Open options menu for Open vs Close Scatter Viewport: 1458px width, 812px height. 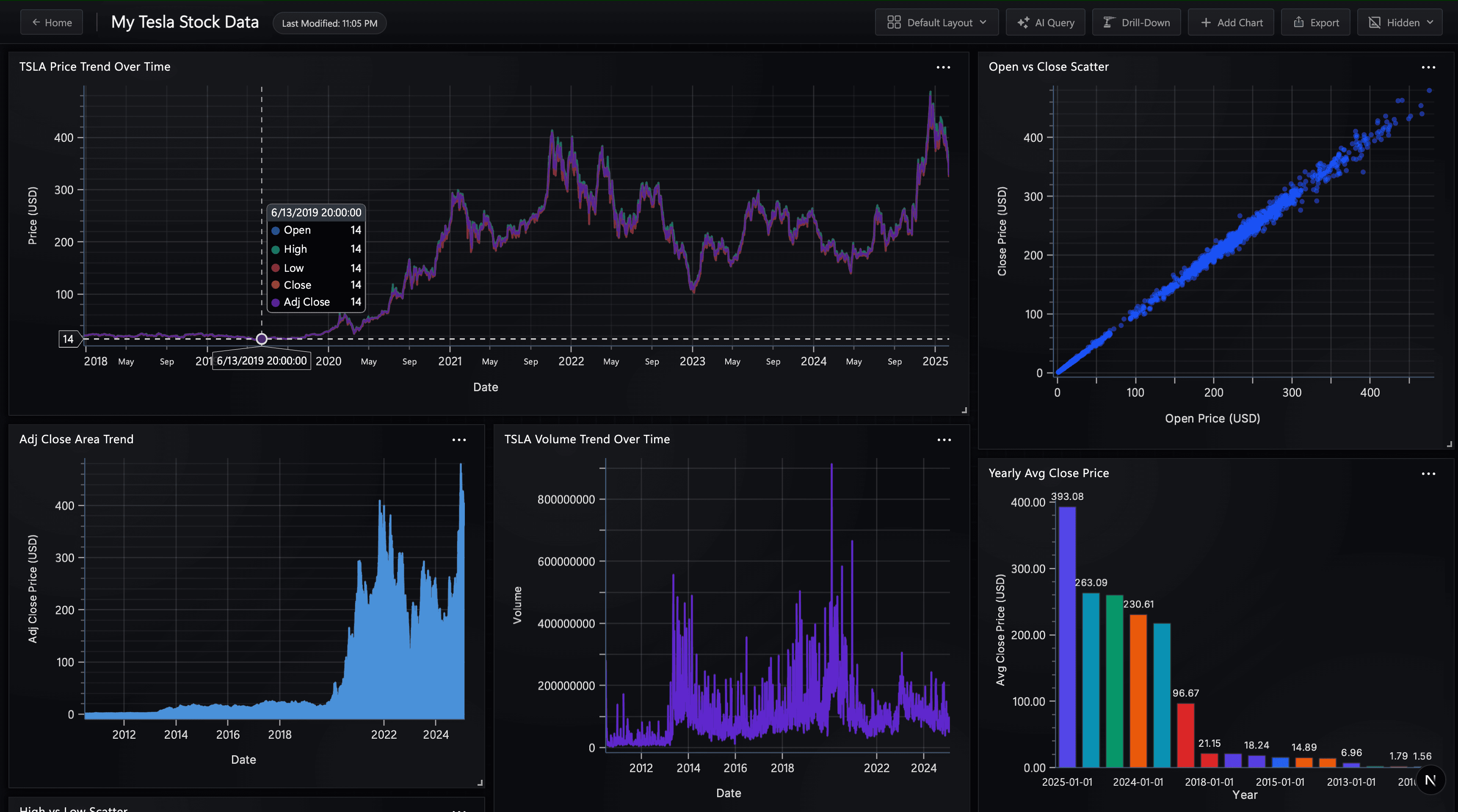(1428, 67)
